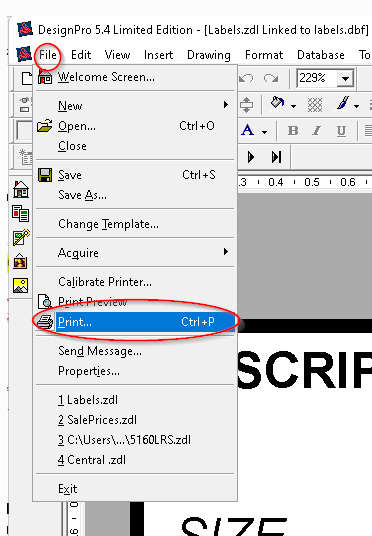Open recent file 2 SalePrices.zdl

[x=135, y=420]
